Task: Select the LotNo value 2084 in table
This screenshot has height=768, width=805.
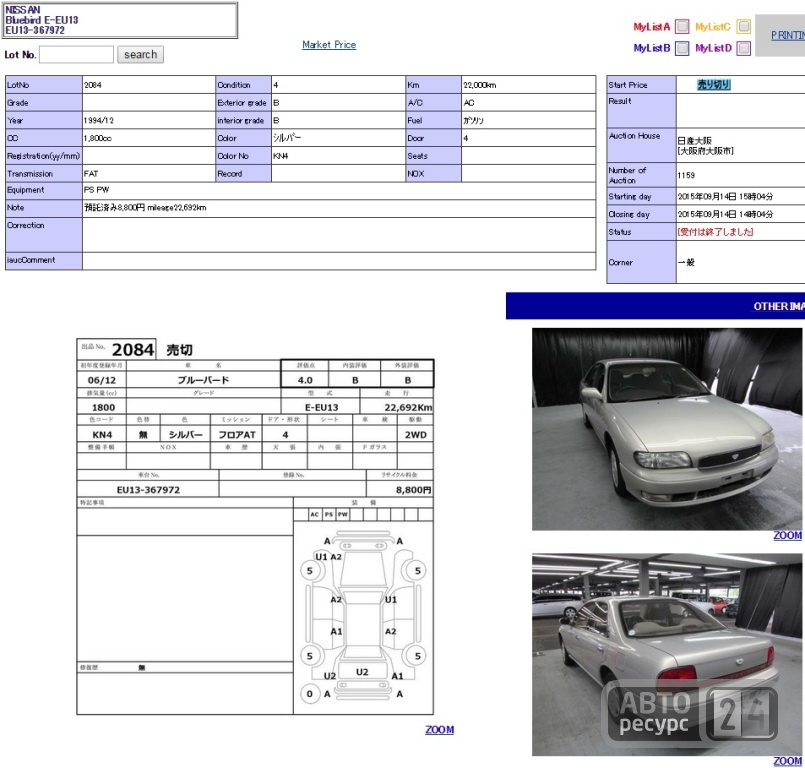Action: tap(93, 85)
